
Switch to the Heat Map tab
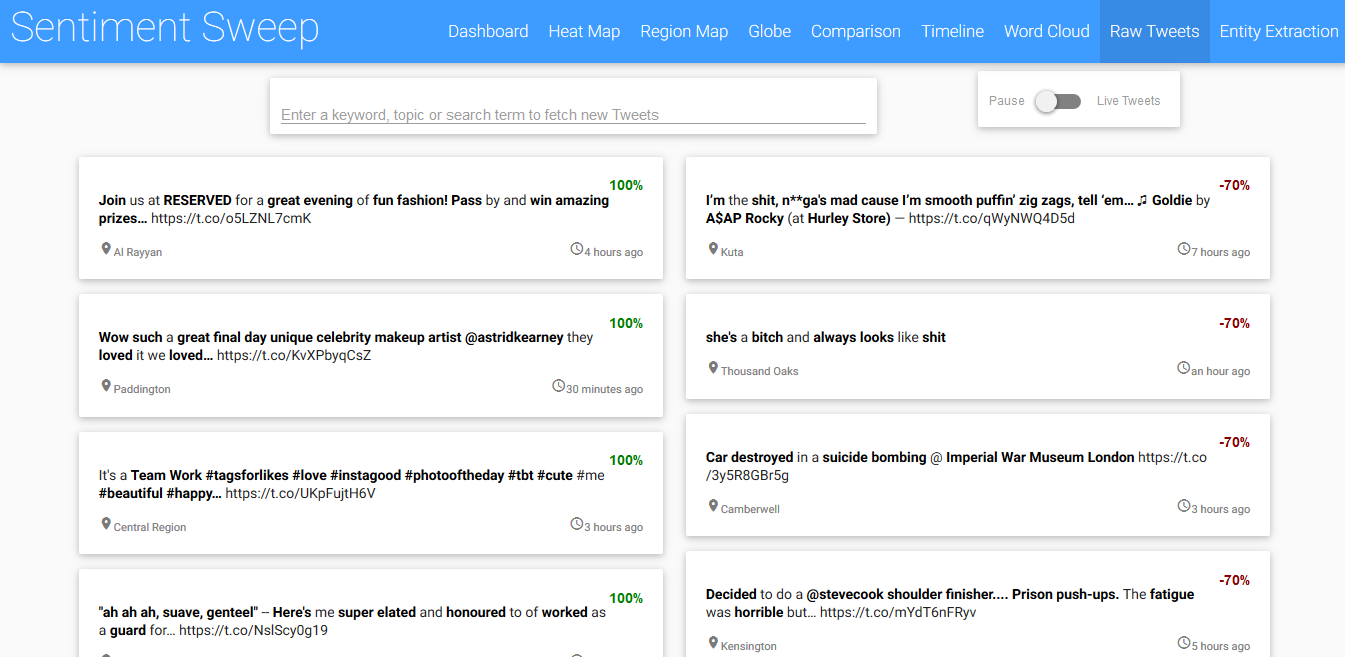tap(584, 31)
